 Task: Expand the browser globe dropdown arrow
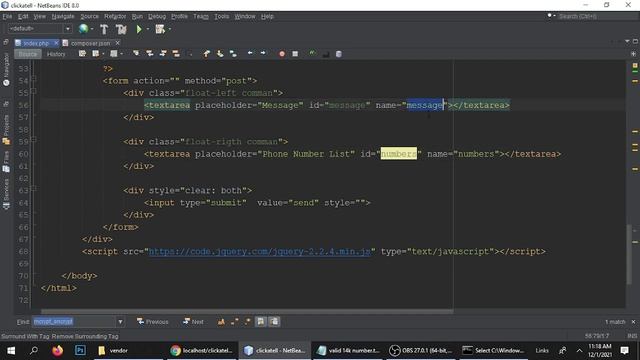point(92,29)
